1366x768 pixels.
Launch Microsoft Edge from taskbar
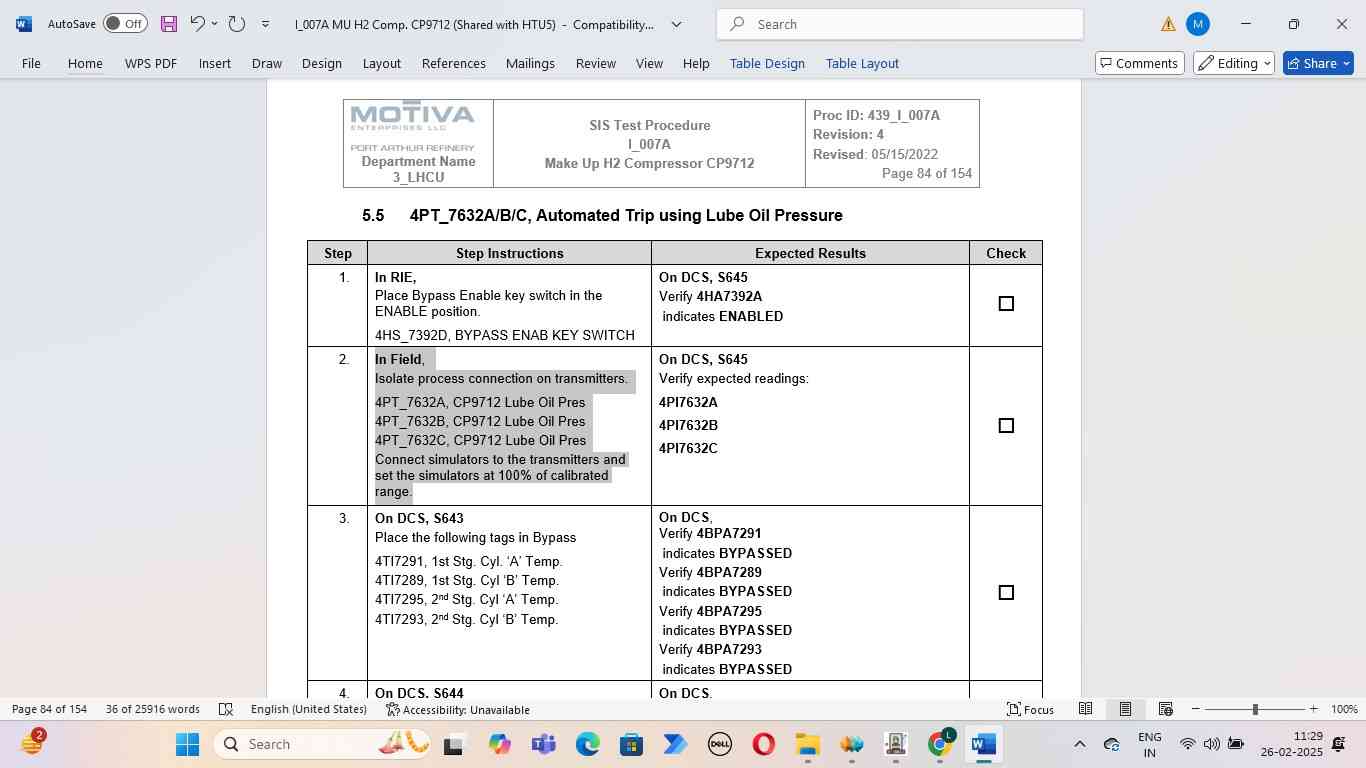pos(587,744)
